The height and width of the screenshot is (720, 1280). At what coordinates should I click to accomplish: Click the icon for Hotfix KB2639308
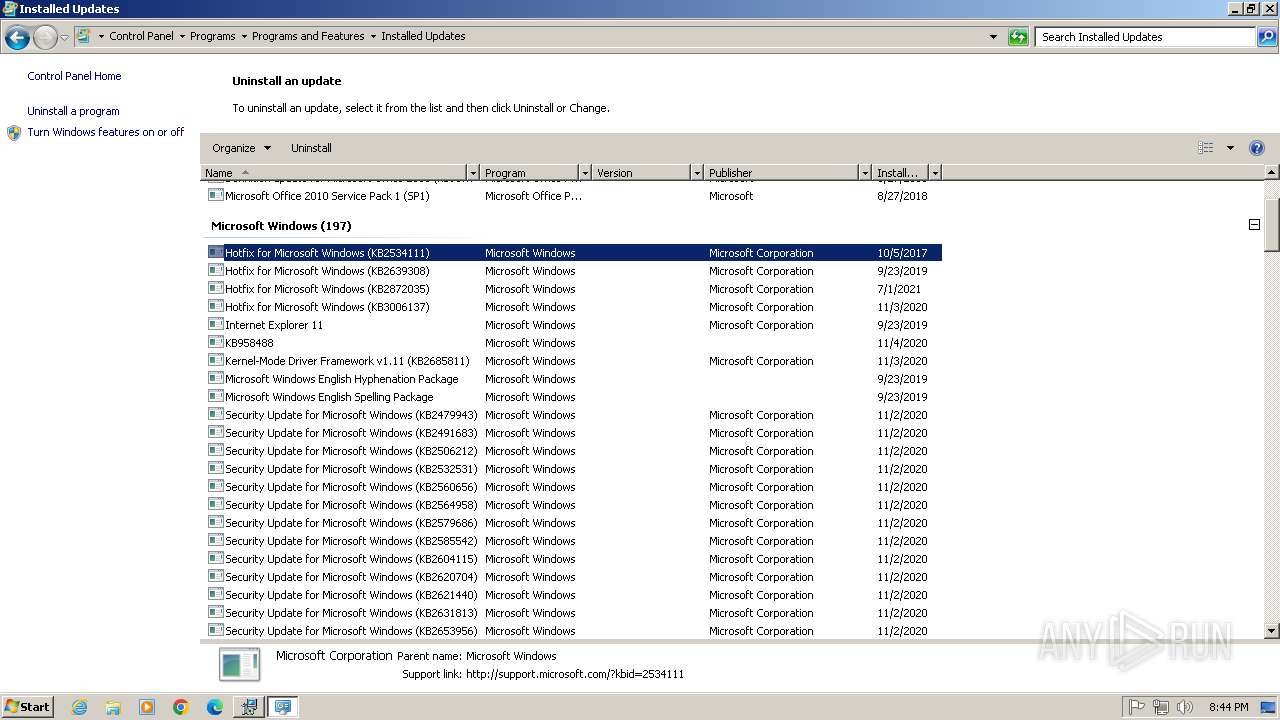216,270
